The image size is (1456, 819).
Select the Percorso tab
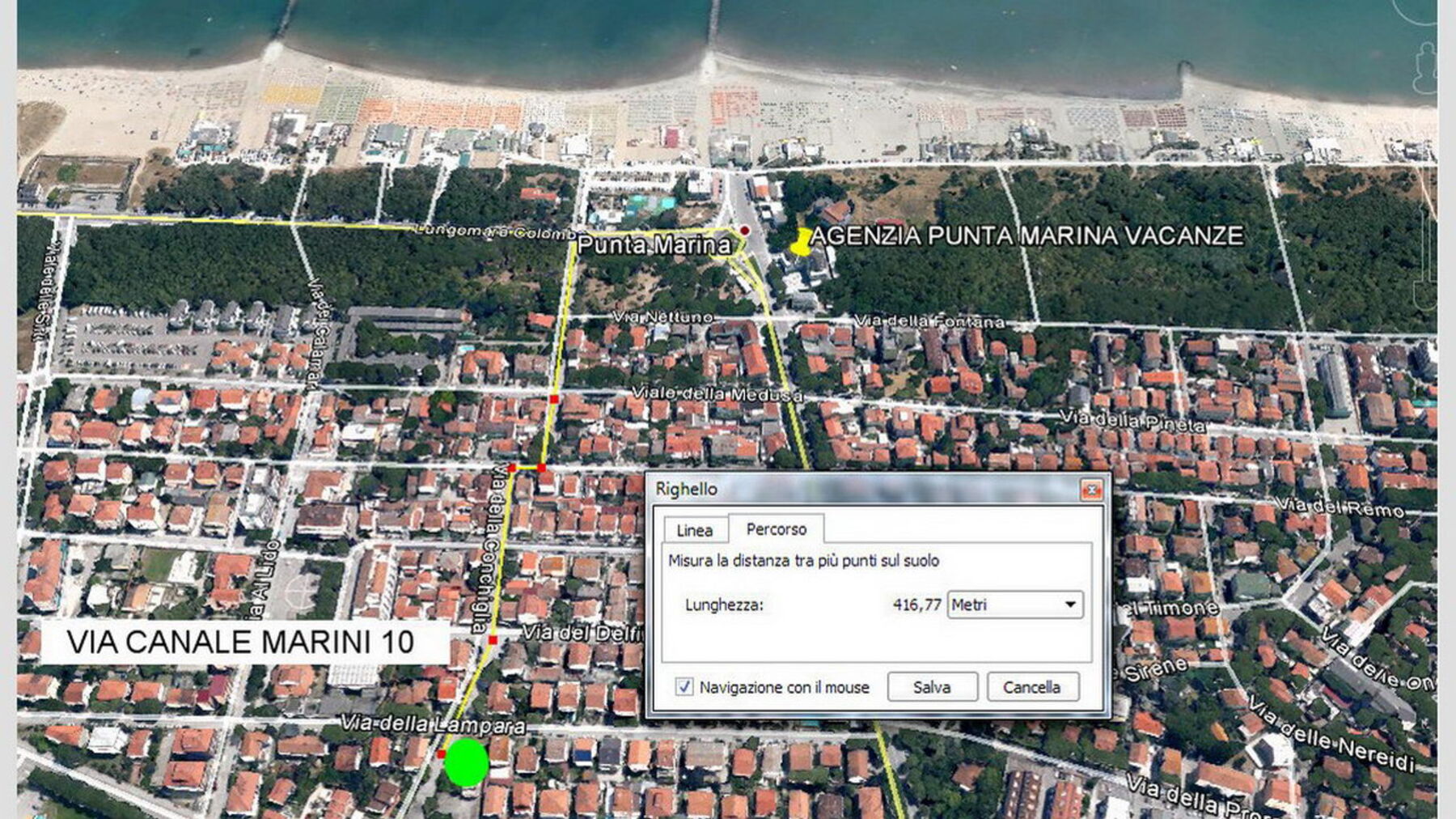[x=776, y=529]
